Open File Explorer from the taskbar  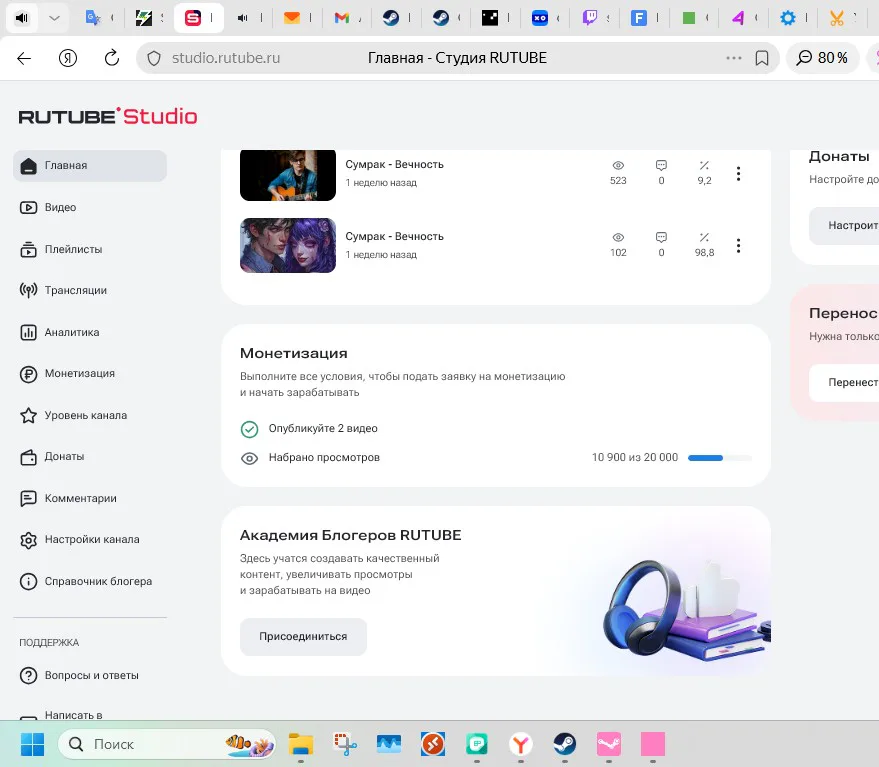(x=301, y=745)
